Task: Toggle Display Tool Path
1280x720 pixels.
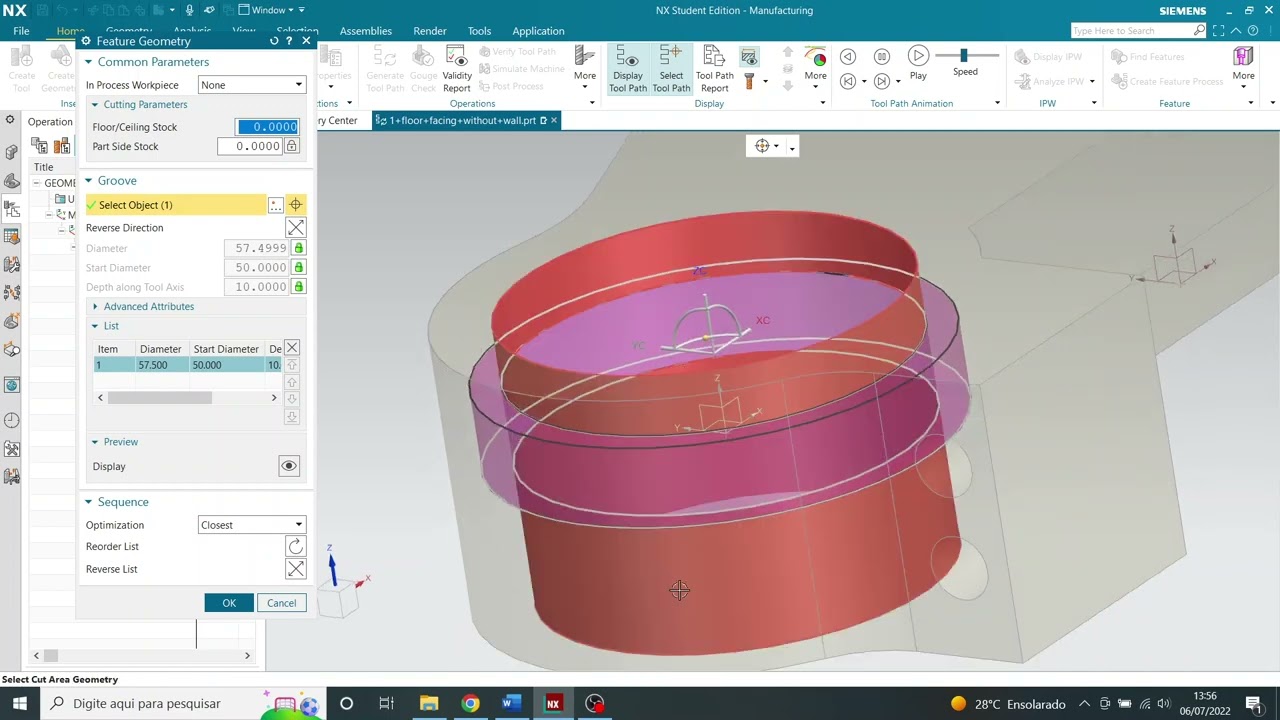Action: pyautogui.click(x=628, y=68)
